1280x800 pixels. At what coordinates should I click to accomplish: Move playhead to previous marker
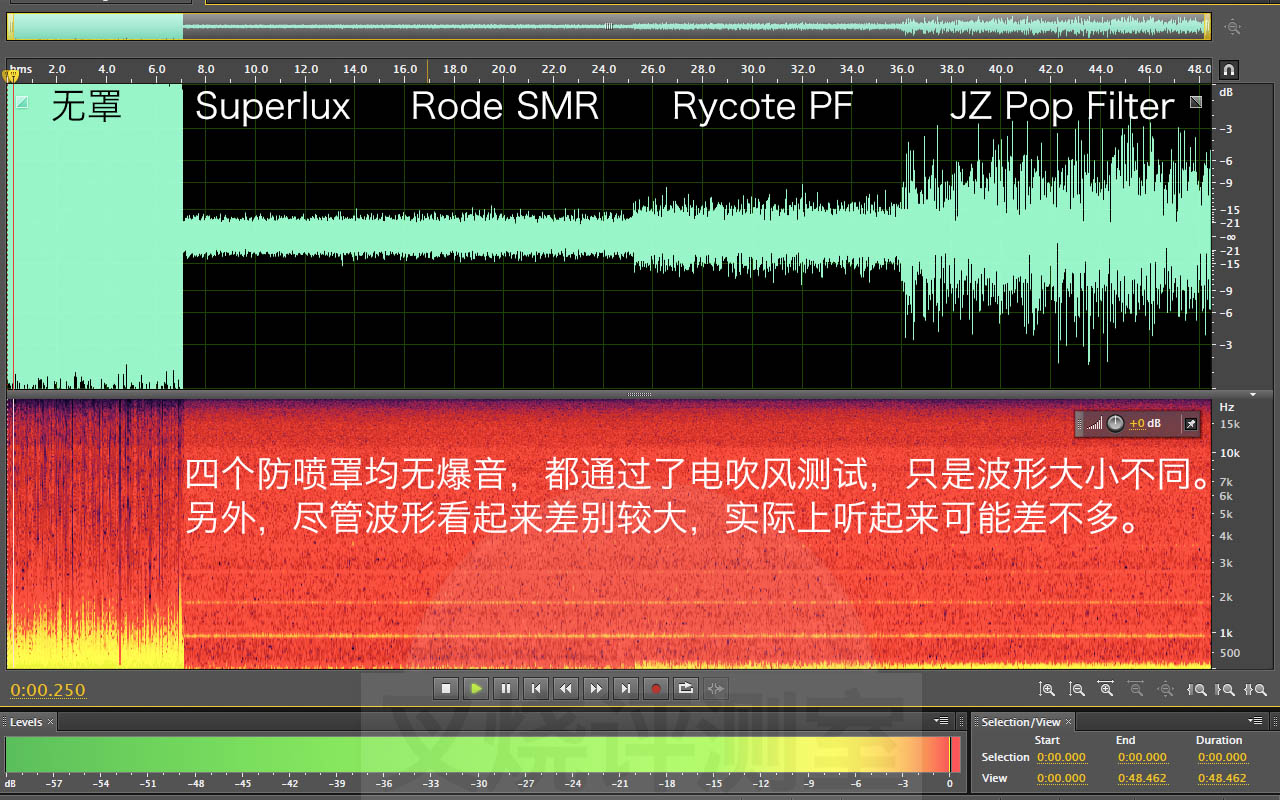click(536, 688)
